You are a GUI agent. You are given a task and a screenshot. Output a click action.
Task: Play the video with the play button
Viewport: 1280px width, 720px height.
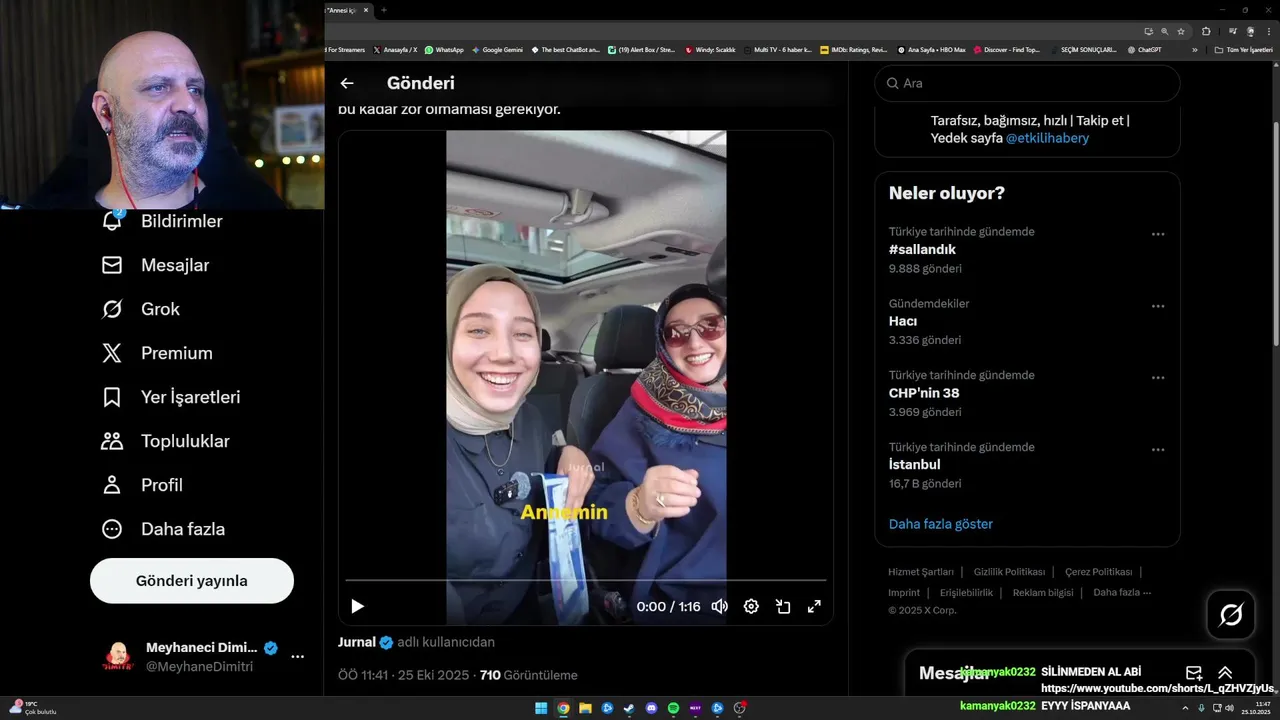tap(357, 606)
